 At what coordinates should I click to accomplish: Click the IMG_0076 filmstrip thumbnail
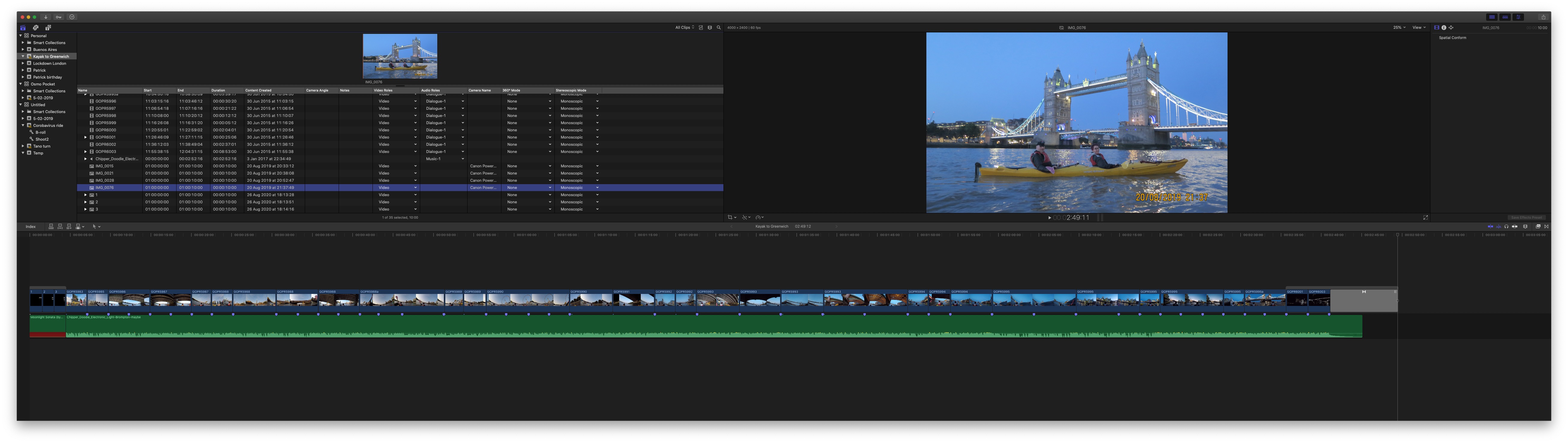(x=399, y=56)
